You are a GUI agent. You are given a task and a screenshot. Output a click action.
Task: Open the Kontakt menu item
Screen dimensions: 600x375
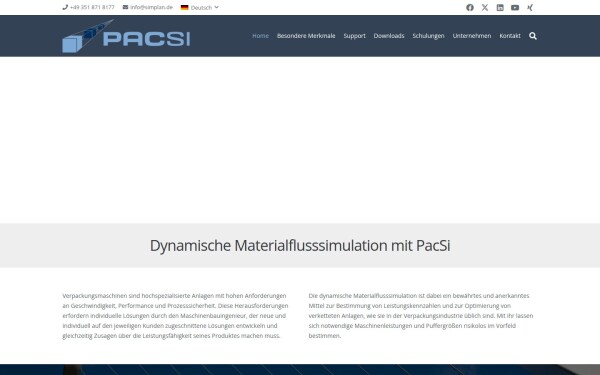click(x=510, y=36)
